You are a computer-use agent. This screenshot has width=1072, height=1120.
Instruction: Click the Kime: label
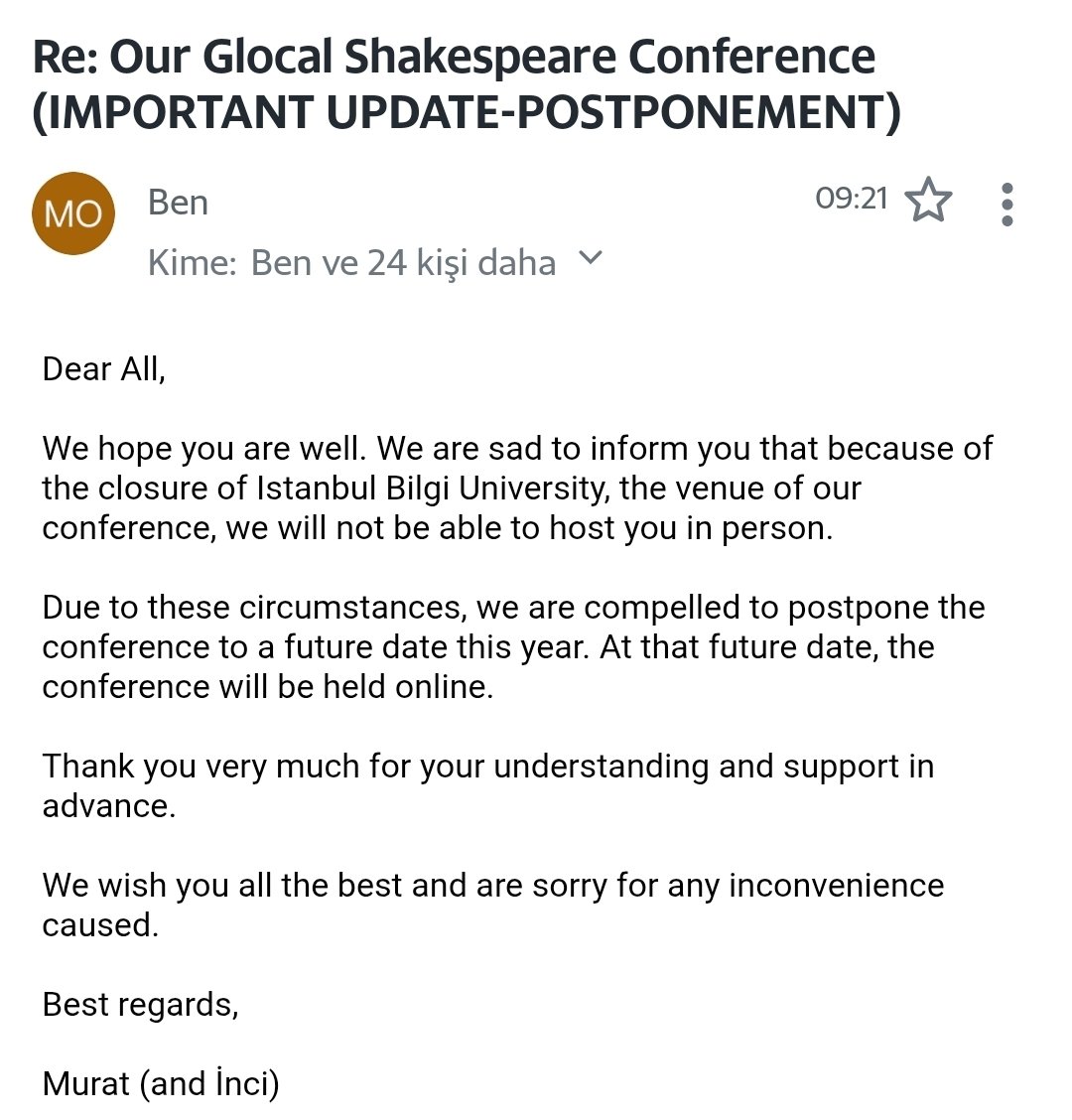tap(193, 262)
